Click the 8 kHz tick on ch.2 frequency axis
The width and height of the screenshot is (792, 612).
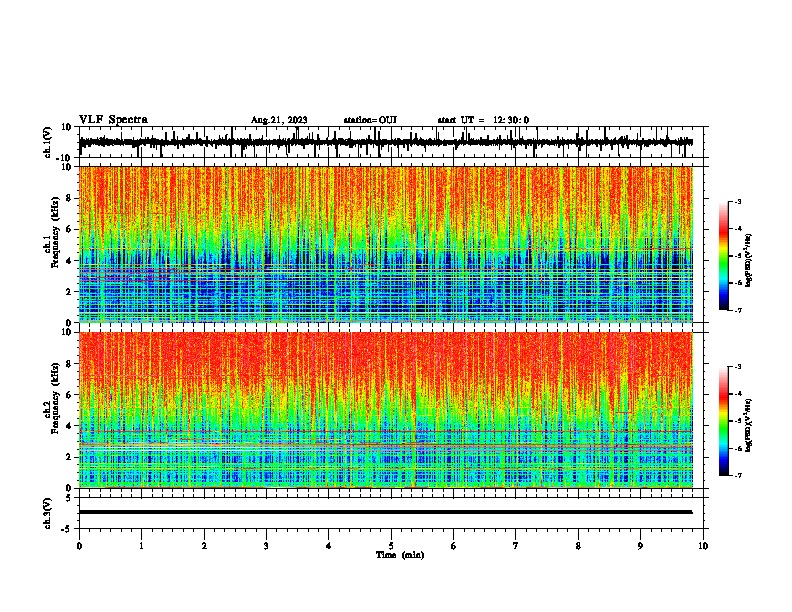tap(69, 364)
